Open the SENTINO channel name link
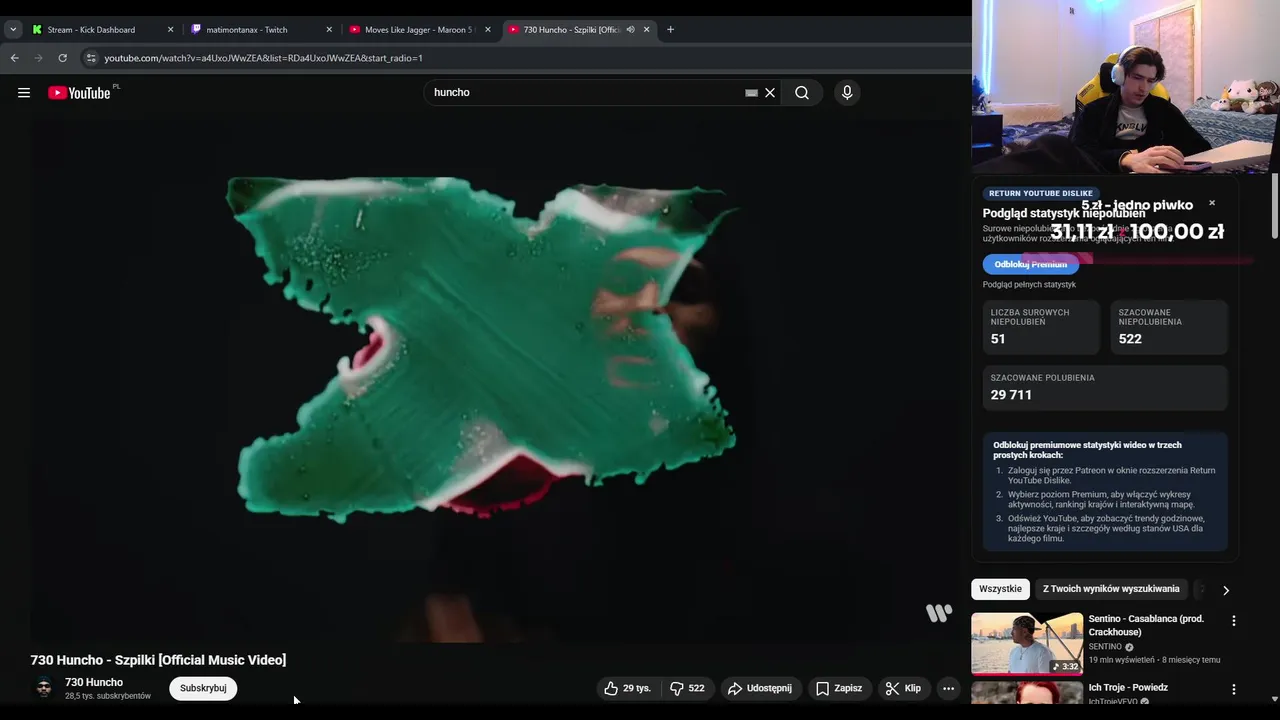1280x720 pixels. (1105, 647)
